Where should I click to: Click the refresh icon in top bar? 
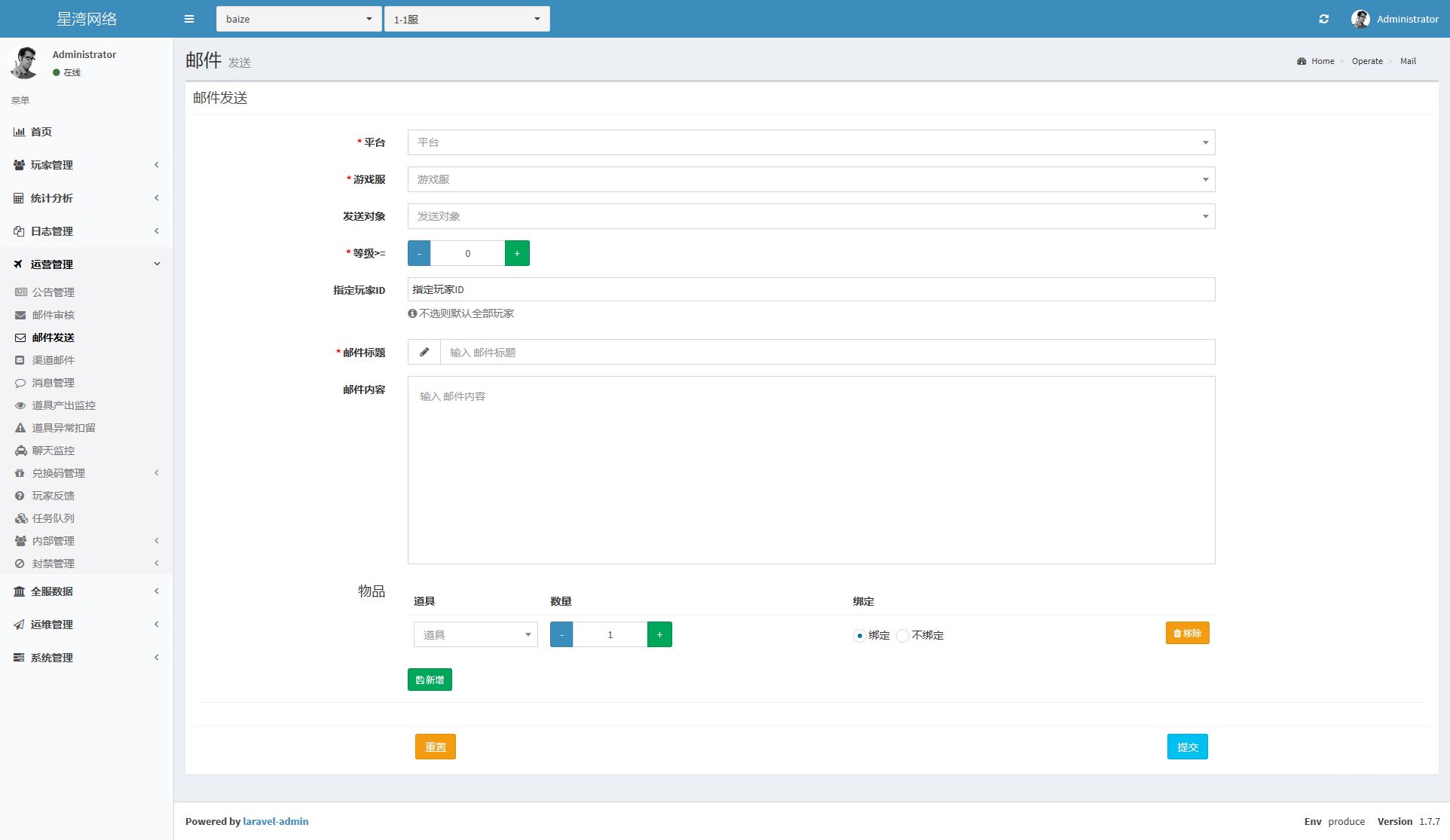coord(1324,19)
